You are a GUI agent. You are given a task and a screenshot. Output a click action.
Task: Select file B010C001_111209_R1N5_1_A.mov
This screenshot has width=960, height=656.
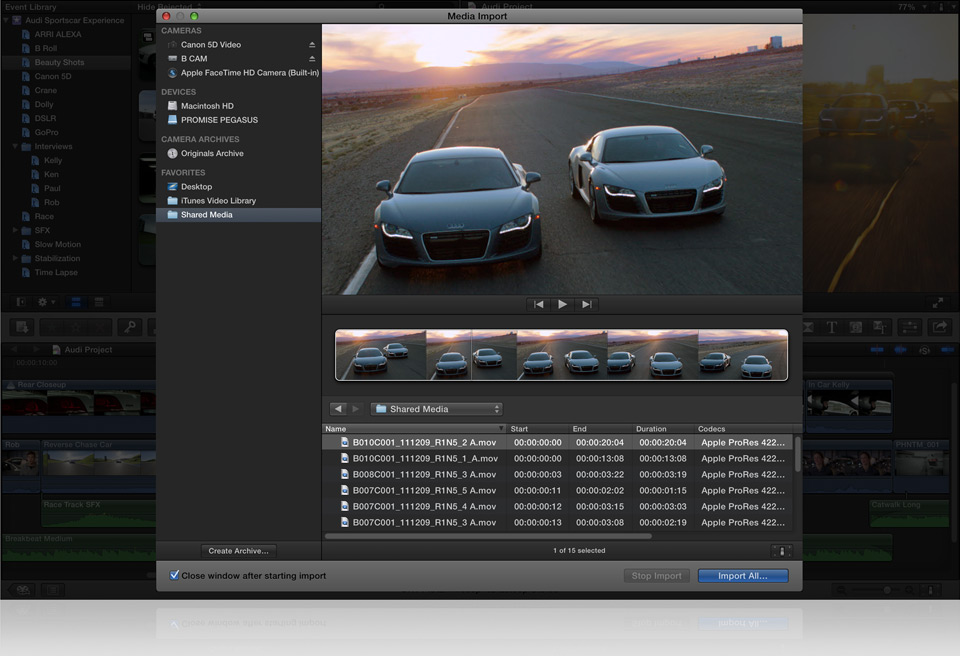(558, 459)
